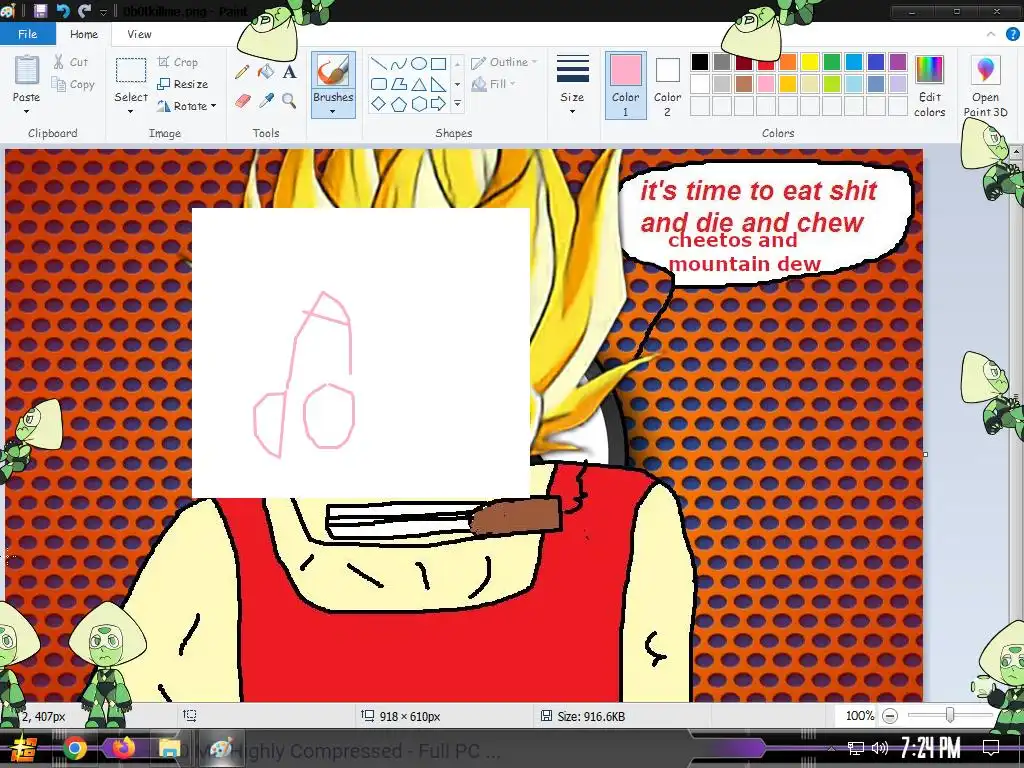Select the Text tool

(289, 71)
